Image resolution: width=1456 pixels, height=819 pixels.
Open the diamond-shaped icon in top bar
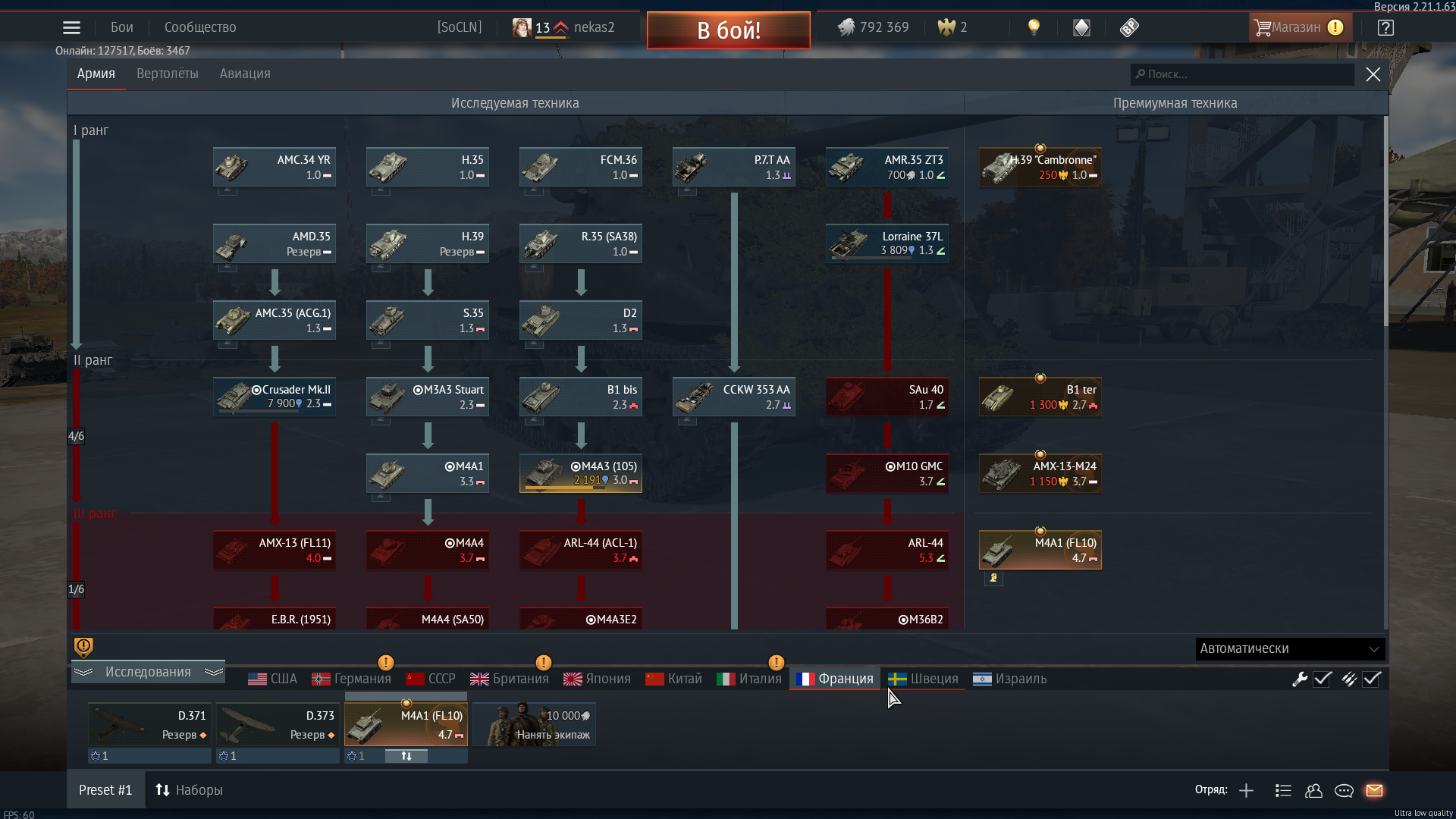coord(1081,27)
